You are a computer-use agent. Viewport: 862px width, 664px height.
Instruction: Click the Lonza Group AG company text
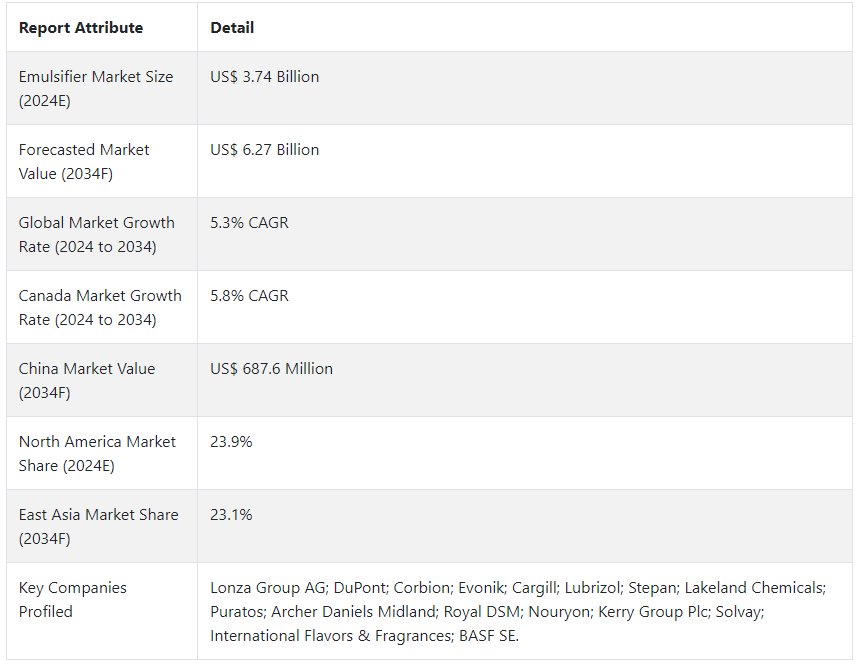[268, 588]
